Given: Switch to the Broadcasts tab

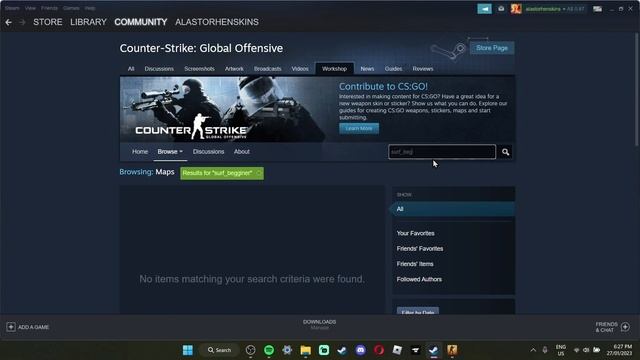Looking at the screenshot, I should [268, 69].
